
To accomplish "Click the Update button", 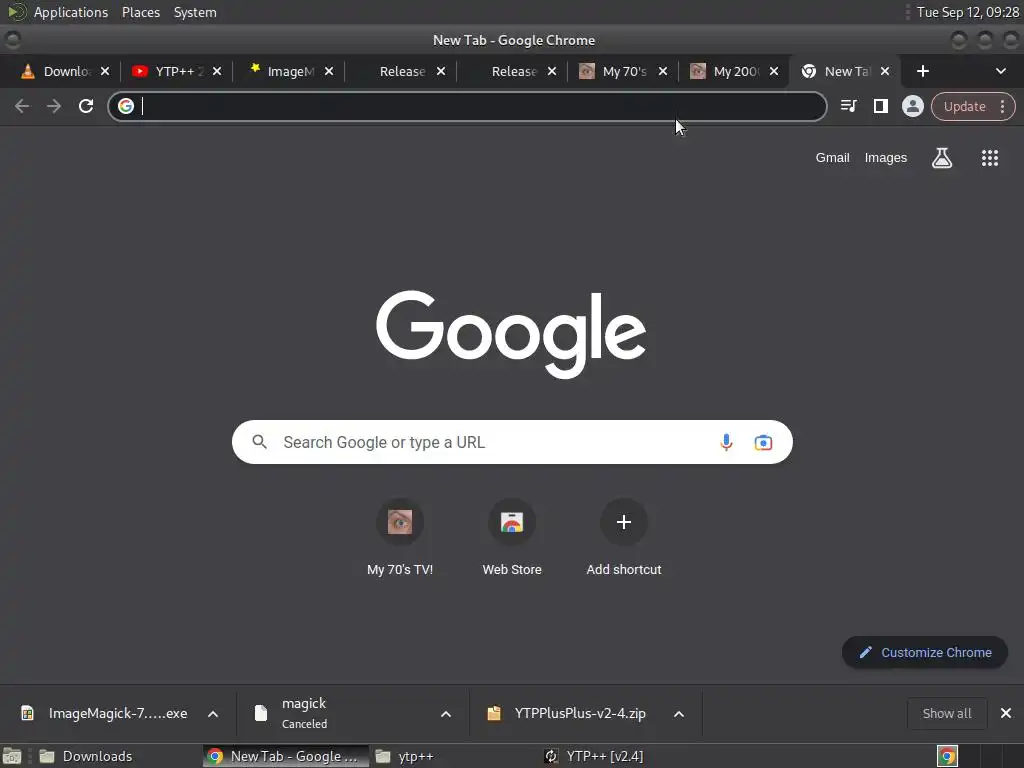I will pos(964,106).
